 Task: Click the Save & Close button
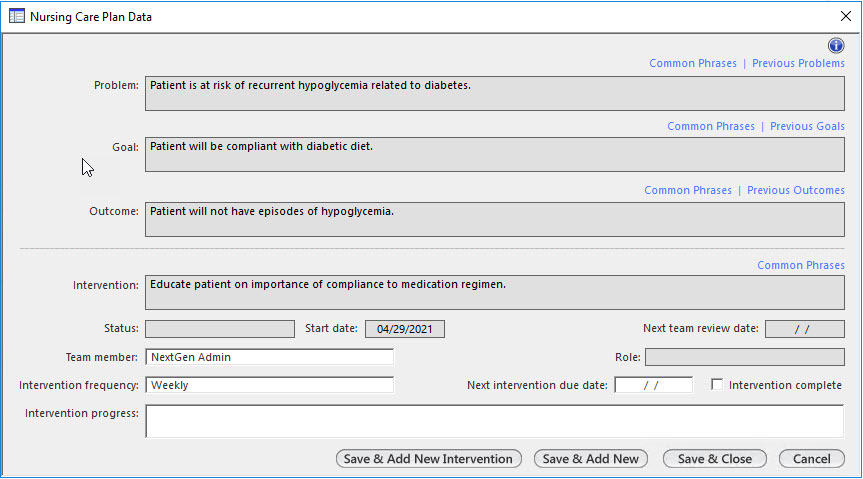coord(714,459)
